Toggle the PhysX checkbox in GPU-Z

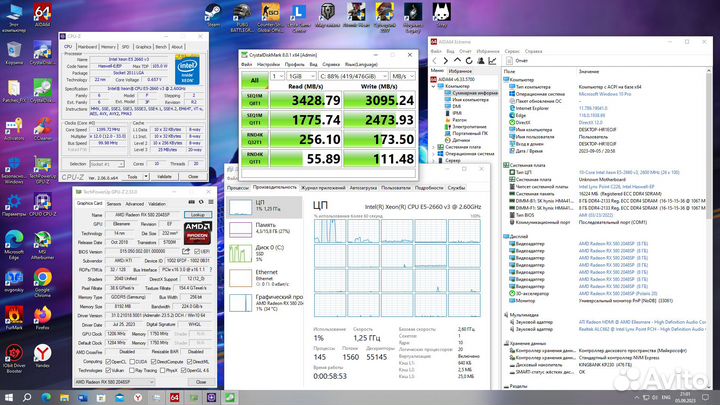click(x=161, y=370)
